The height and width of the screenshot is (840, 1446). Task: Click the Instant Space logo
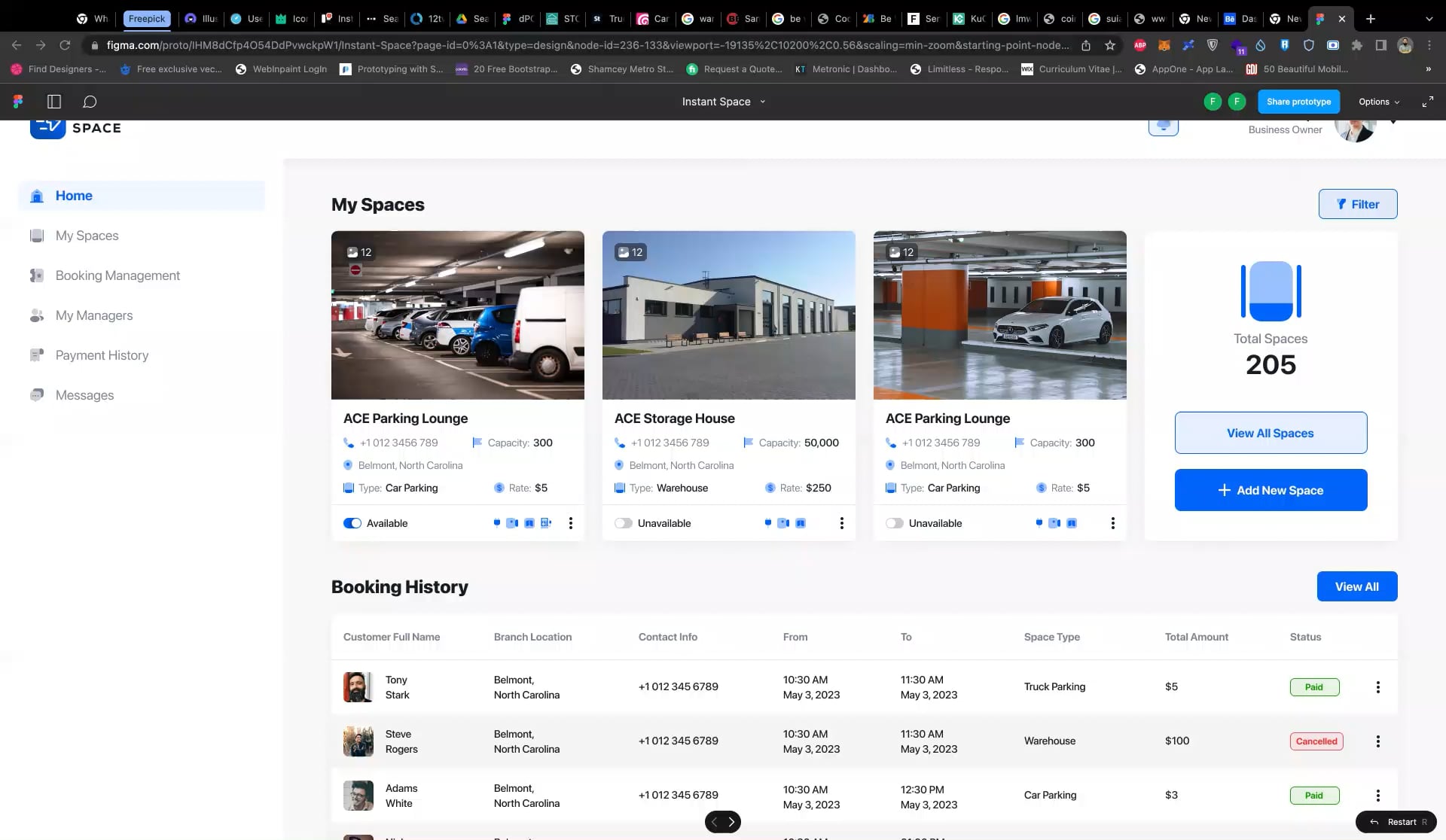[x=75, y=128]
